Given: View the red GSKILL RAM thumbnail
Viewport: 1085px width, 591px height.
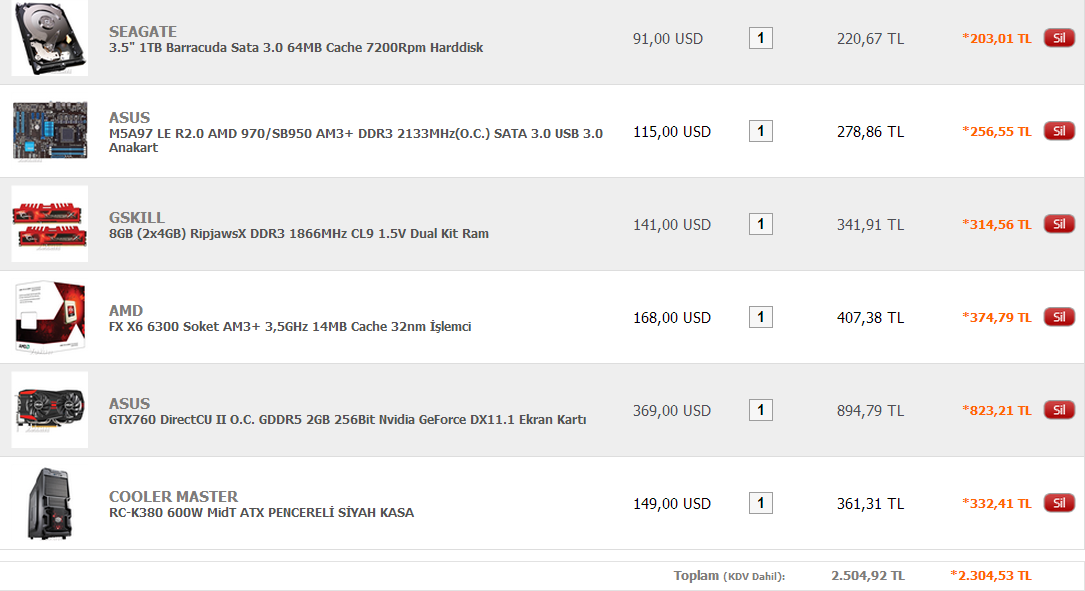Looking at the screenshot, I should click(50, 224).
